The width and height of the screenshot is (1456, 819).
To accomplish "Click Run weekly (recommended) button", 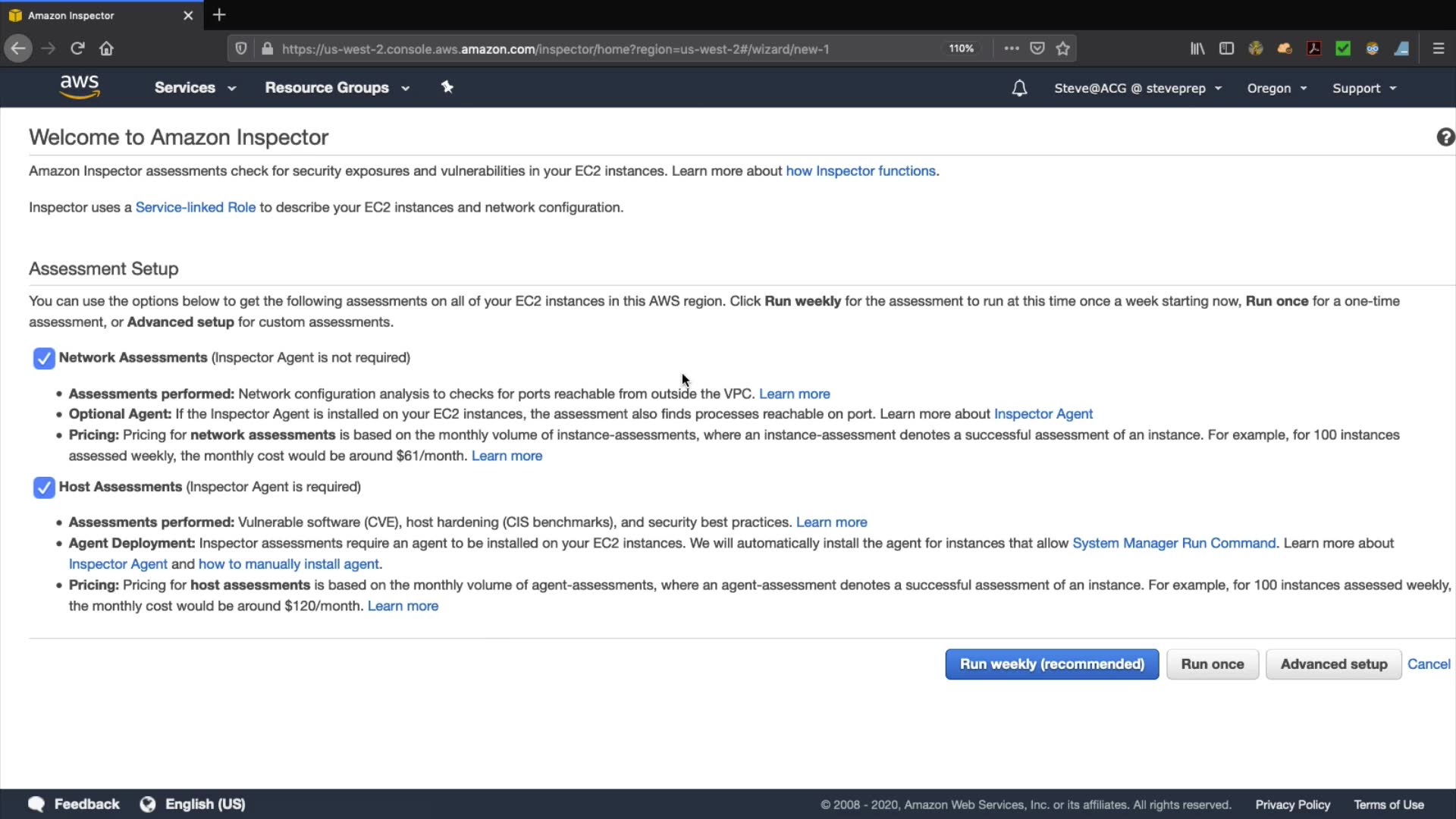I will (1051, 664).
